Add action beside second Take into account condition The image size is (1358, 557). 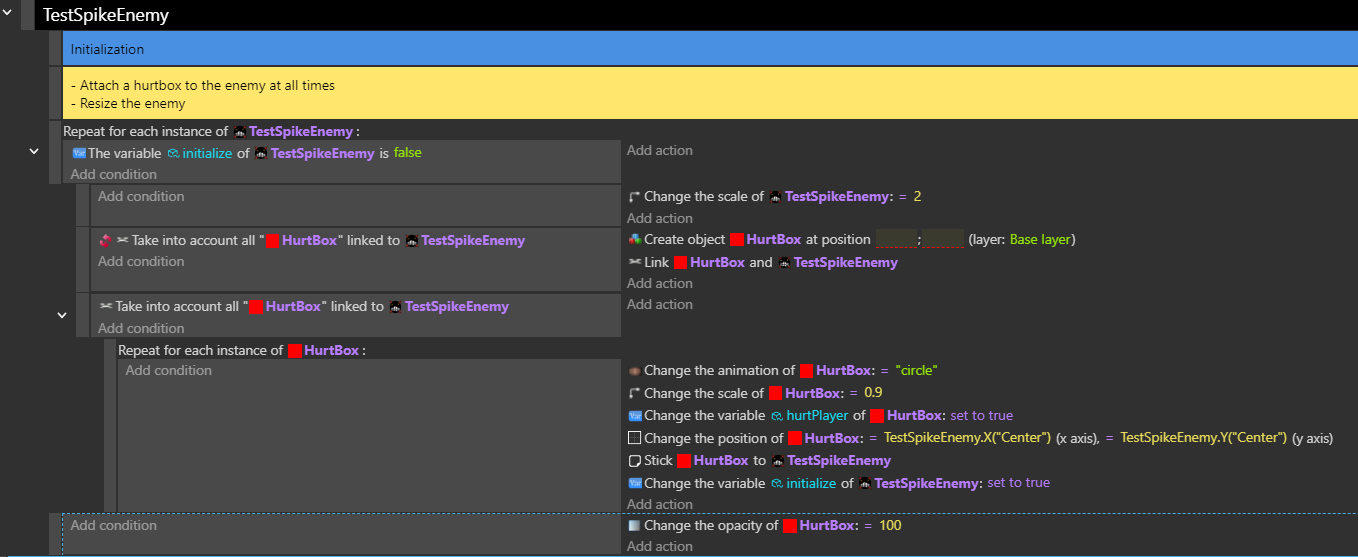click(x=660, y=305)
